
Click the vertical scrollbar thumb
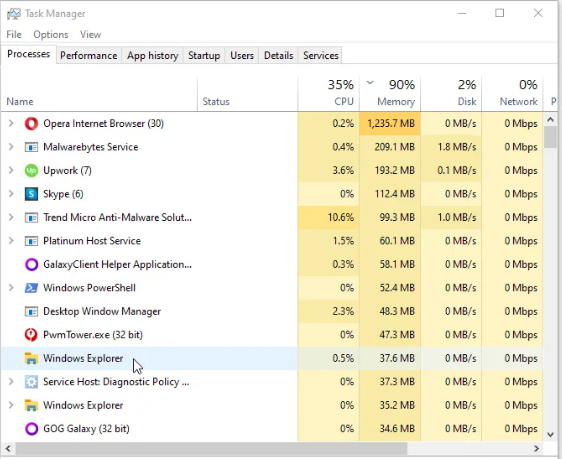pos(551,137)
